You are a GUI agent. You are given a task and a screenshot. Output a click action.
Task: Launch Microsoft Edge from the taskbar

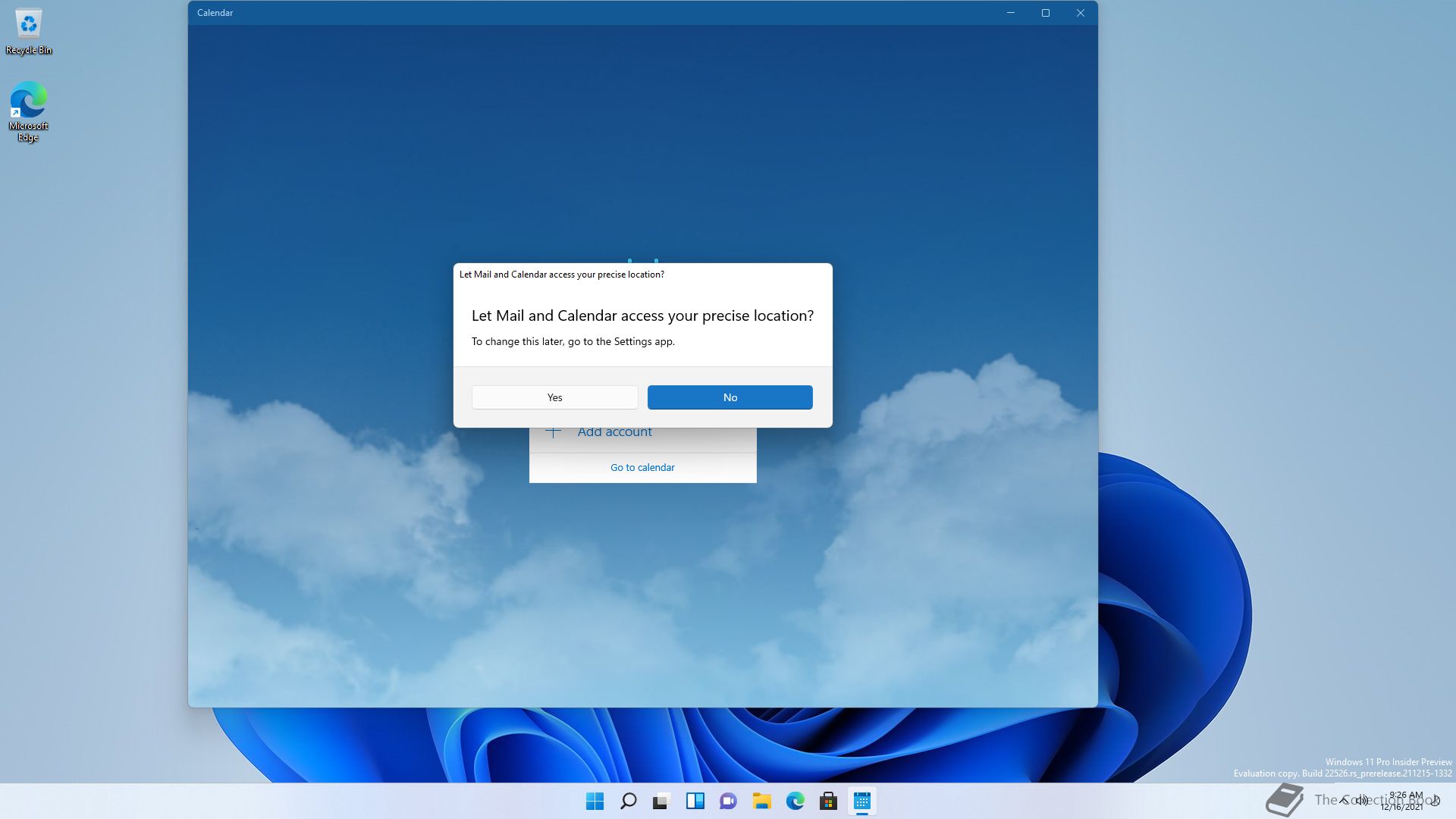click(795, 801)
